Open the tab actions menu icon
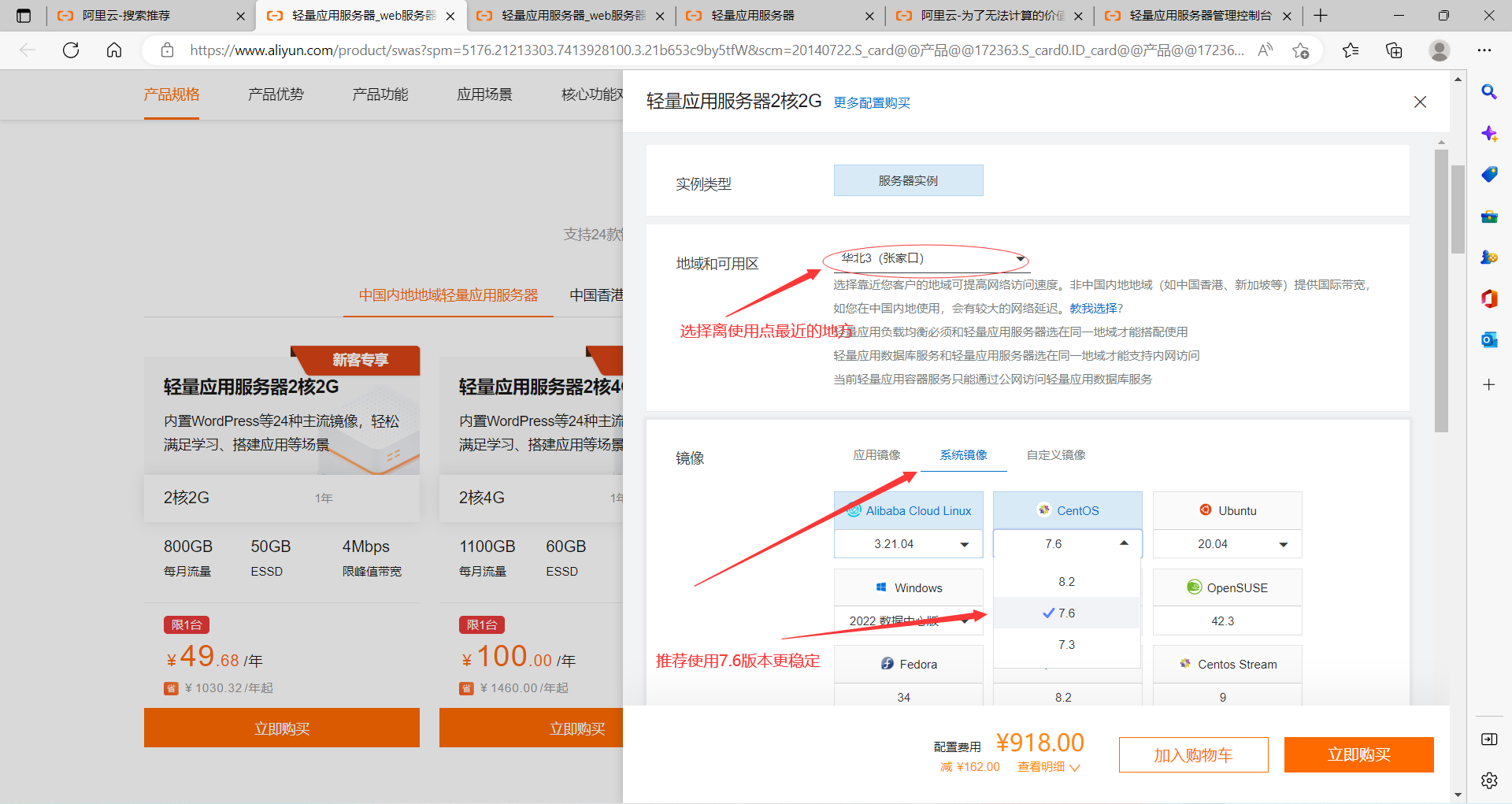Image resolution: width=1512 pixels, height=804 pixels. pos(24,15)
